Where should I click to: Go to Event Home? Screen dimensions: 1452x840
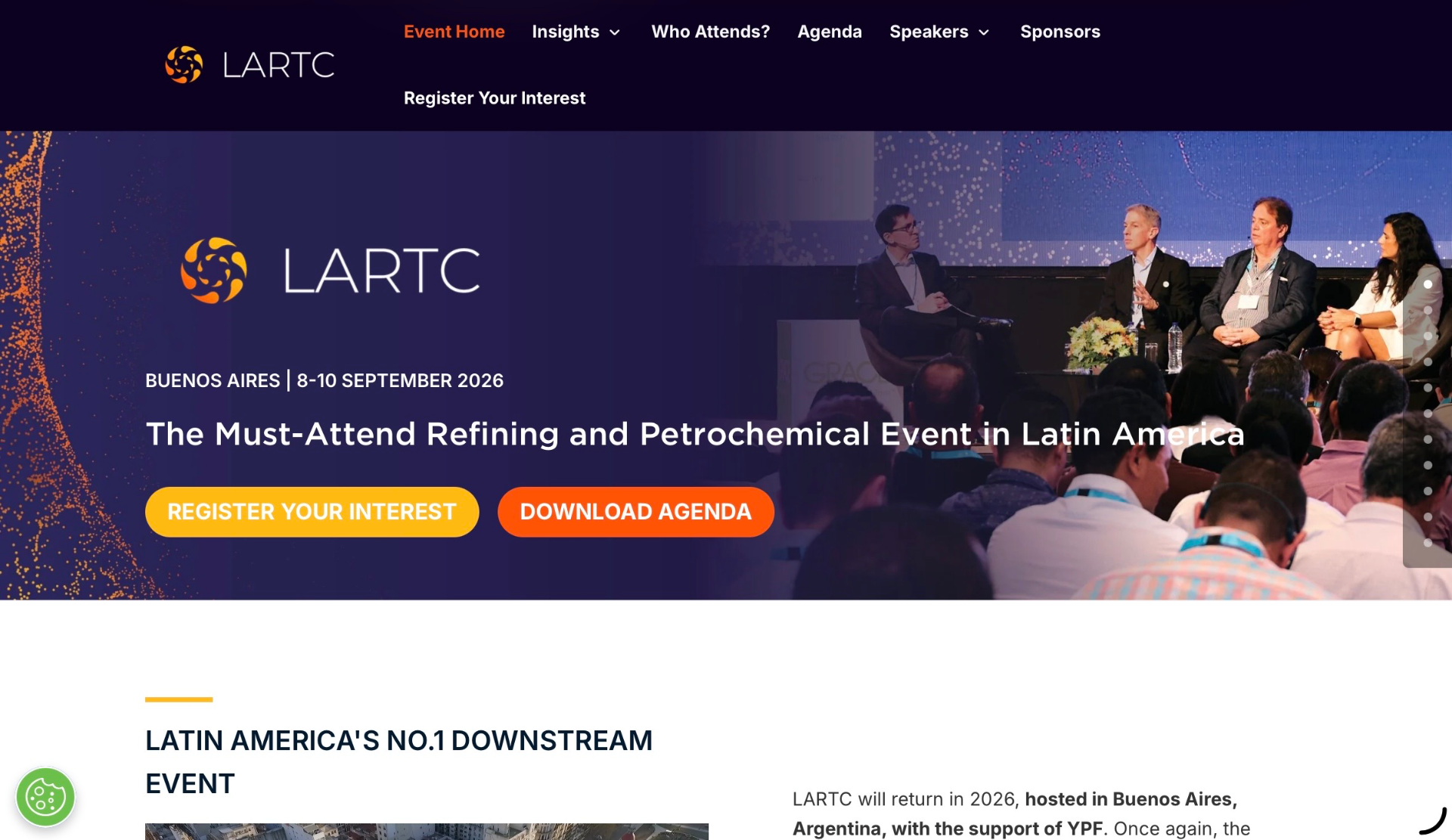[454, 32]
